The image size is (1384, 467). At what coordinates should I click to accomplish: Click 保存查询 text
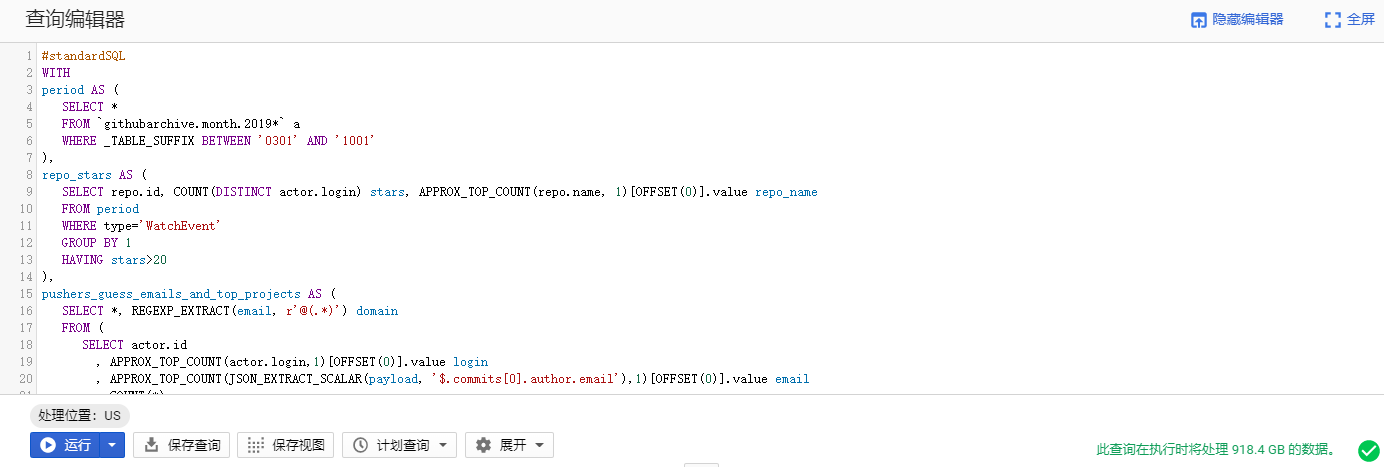[x=196, y=445]
